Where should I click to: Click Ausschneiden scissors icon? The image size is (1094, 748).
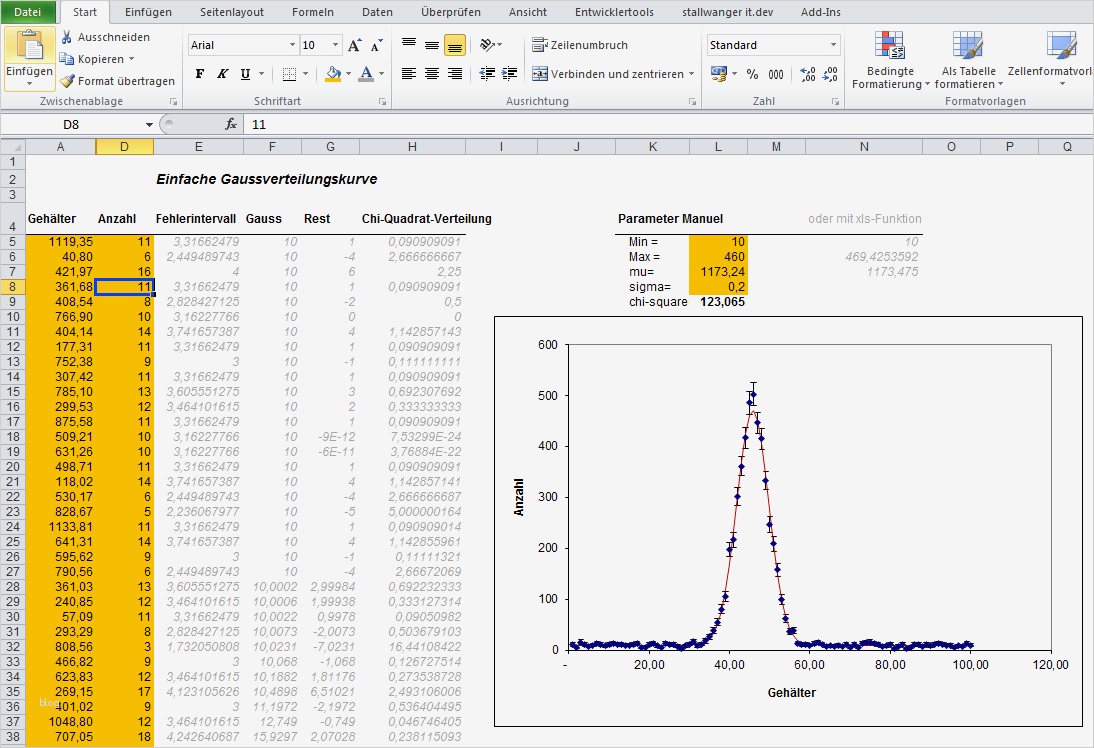67,37
